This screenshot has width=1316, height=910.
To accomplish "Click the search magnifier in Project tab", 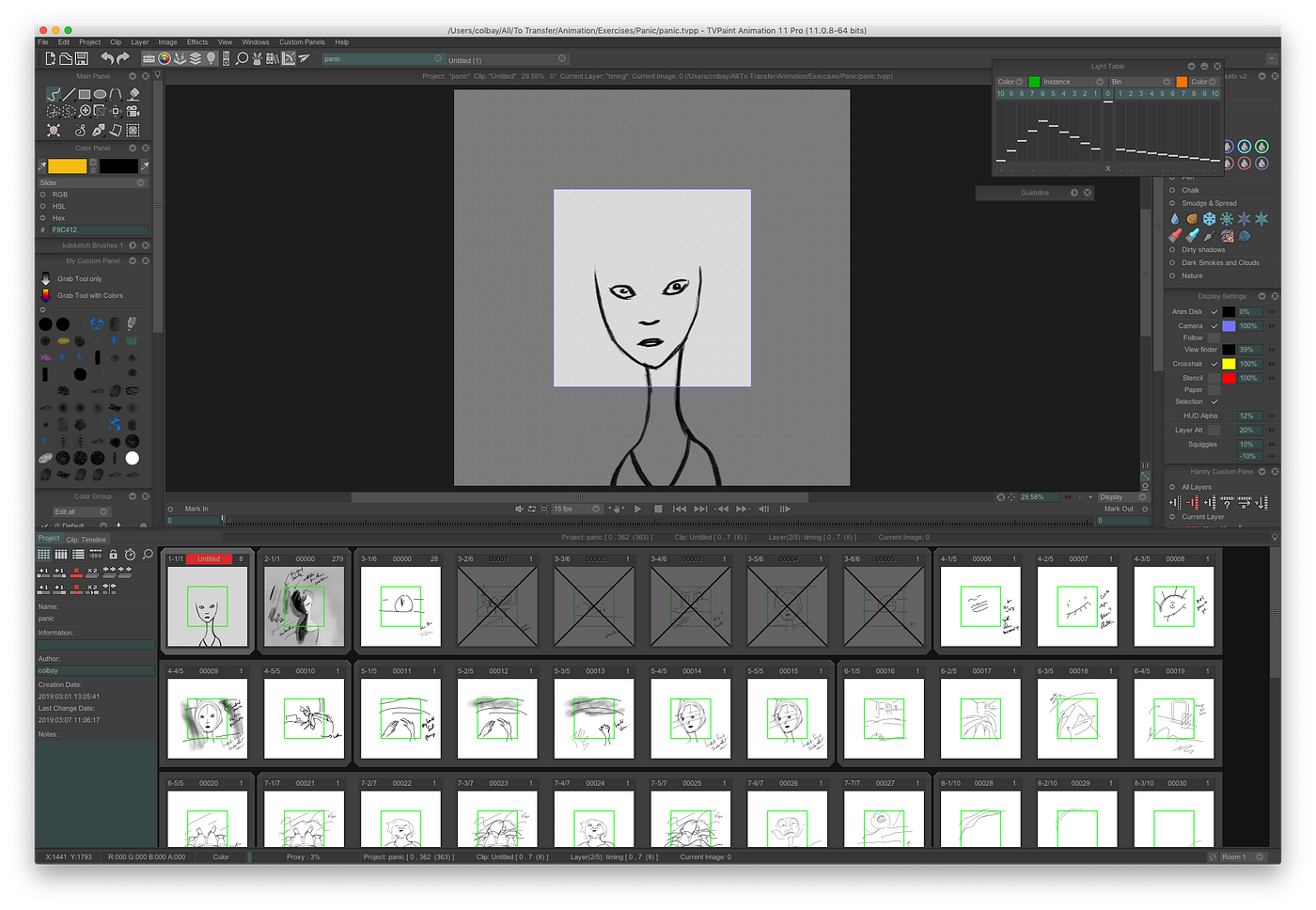I will (x=148, y=554).
